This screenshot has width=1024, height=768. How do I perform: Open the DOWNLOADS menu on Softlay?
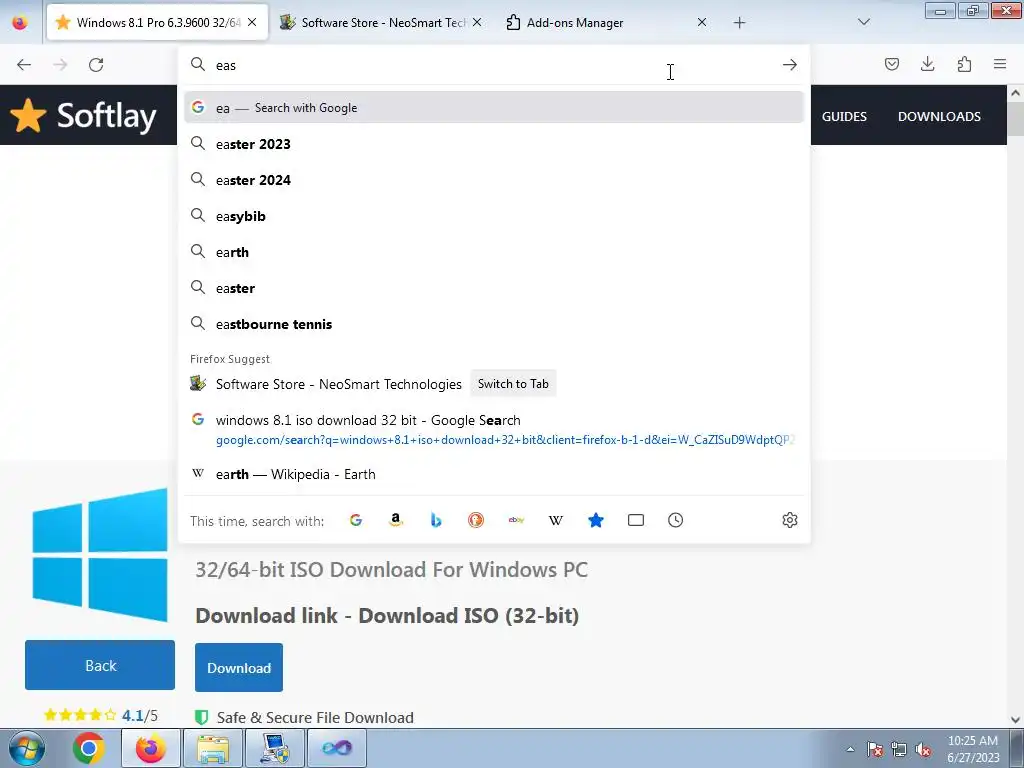pyautogui.click(x=939, y=116)
